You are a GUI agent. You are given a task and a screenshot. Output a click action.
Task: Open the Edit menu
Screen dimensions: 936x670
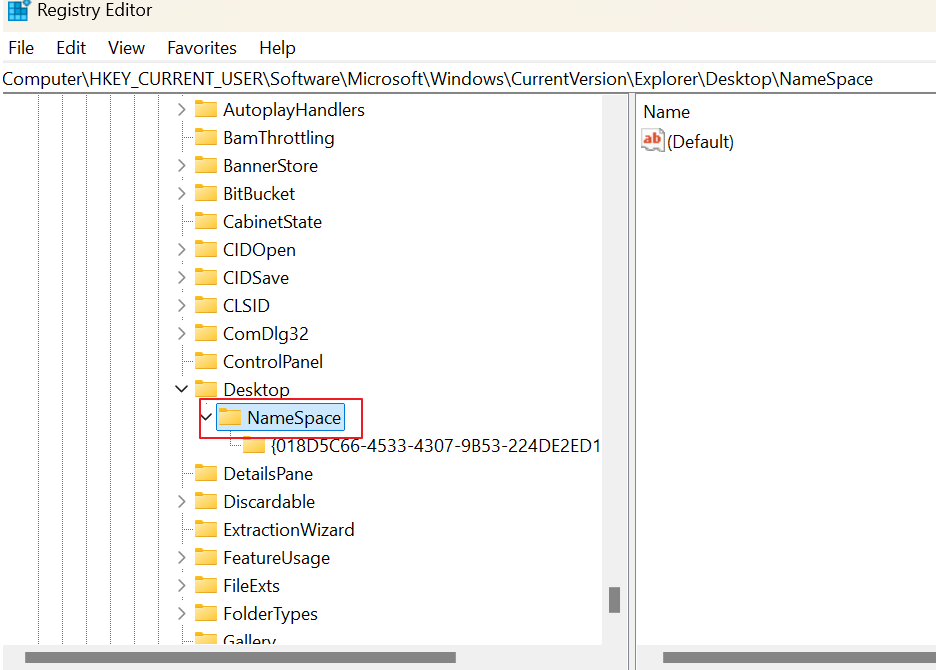pos(70,48)
